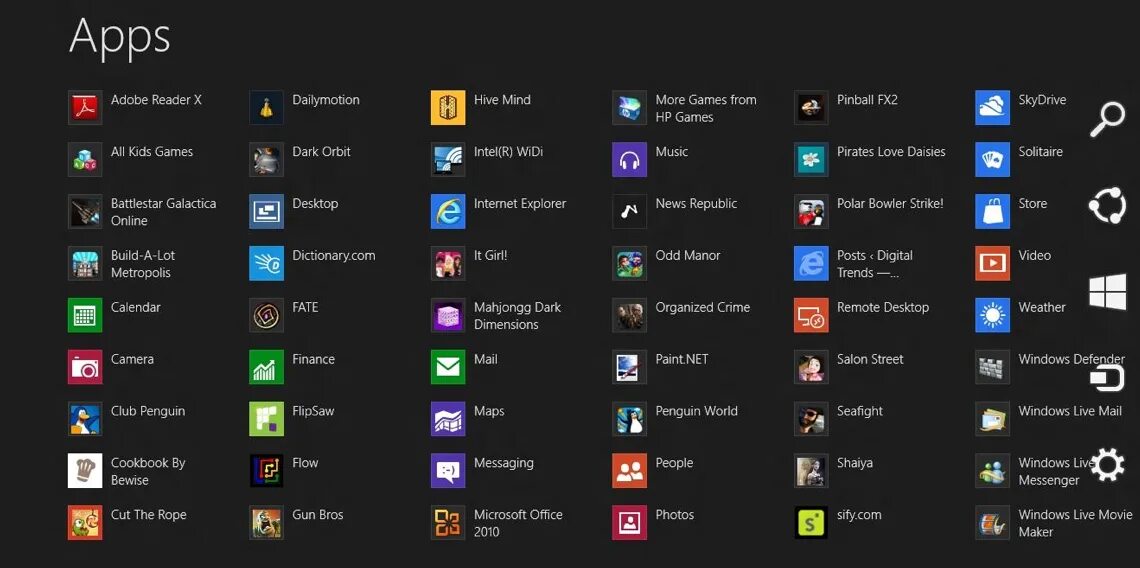Click the Dictionary.com icon
The width and height of the screenshot is (1140, 568).
266,263
